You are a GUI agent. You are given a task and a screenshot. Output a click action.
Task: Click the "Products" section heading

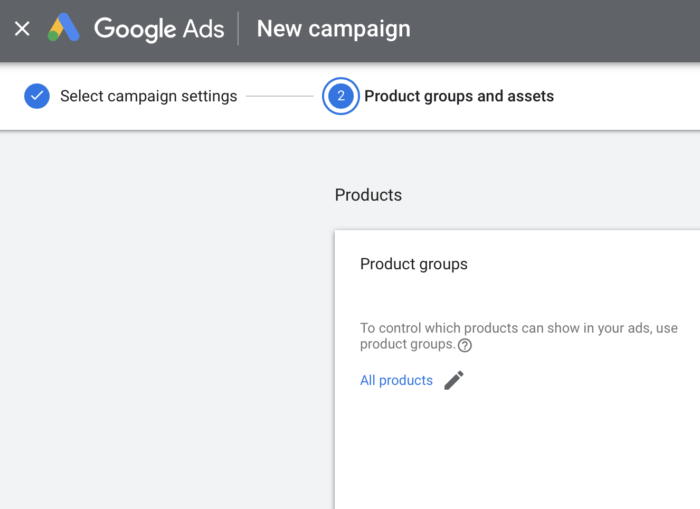368,195
